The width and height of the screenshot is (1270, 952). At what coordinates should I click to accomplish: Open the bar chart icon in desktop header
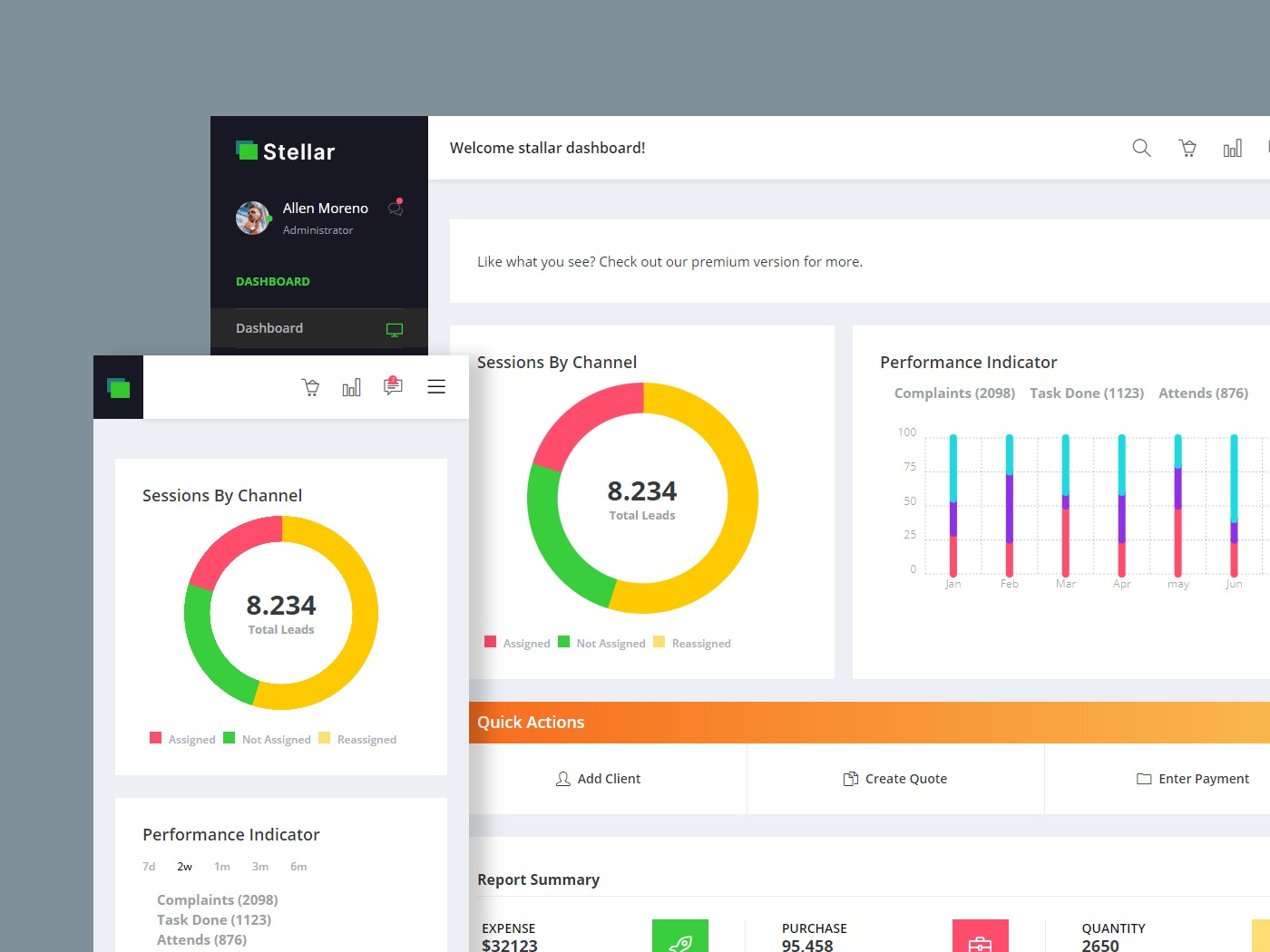tap(1232, 148)
